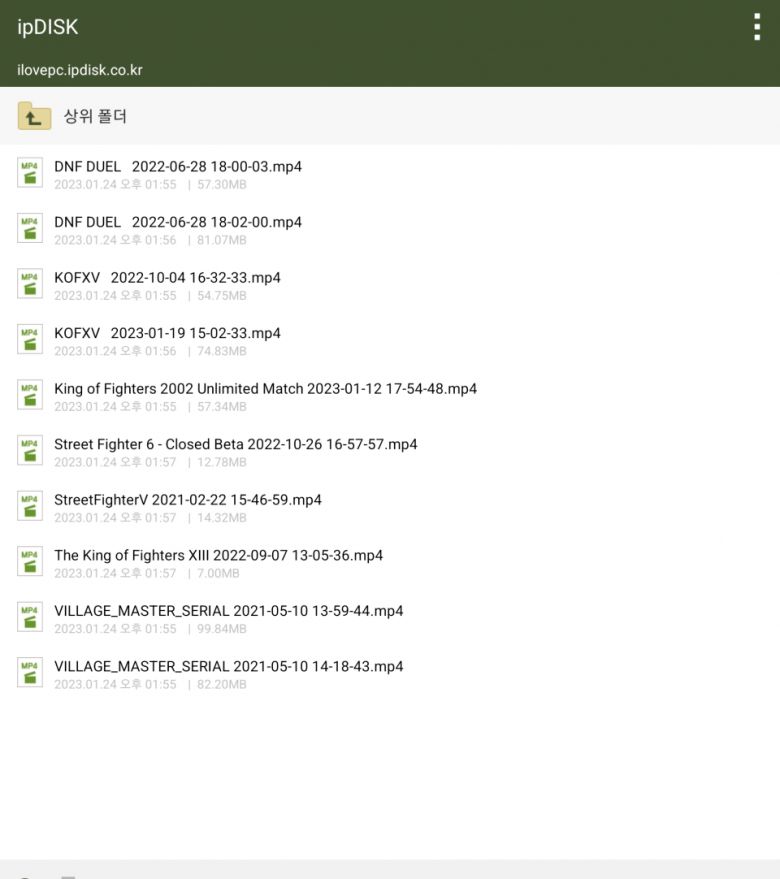Open Street Fighter 6 Closed Beta video
Screen dimensions: 780x879
(x=235, y=444)
